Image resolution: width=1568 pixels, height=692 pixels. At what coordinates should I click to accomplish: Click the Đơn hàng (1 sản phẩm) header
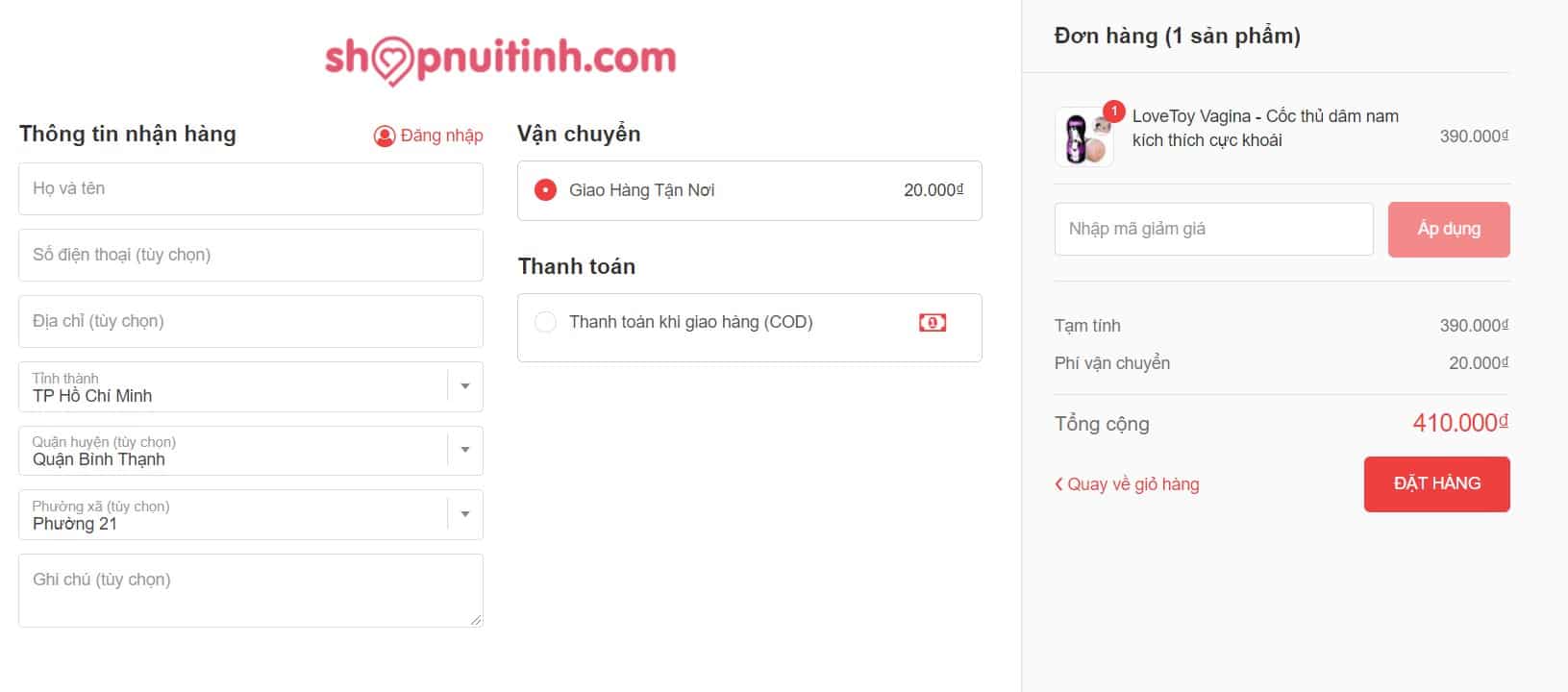click(1175, 36)
